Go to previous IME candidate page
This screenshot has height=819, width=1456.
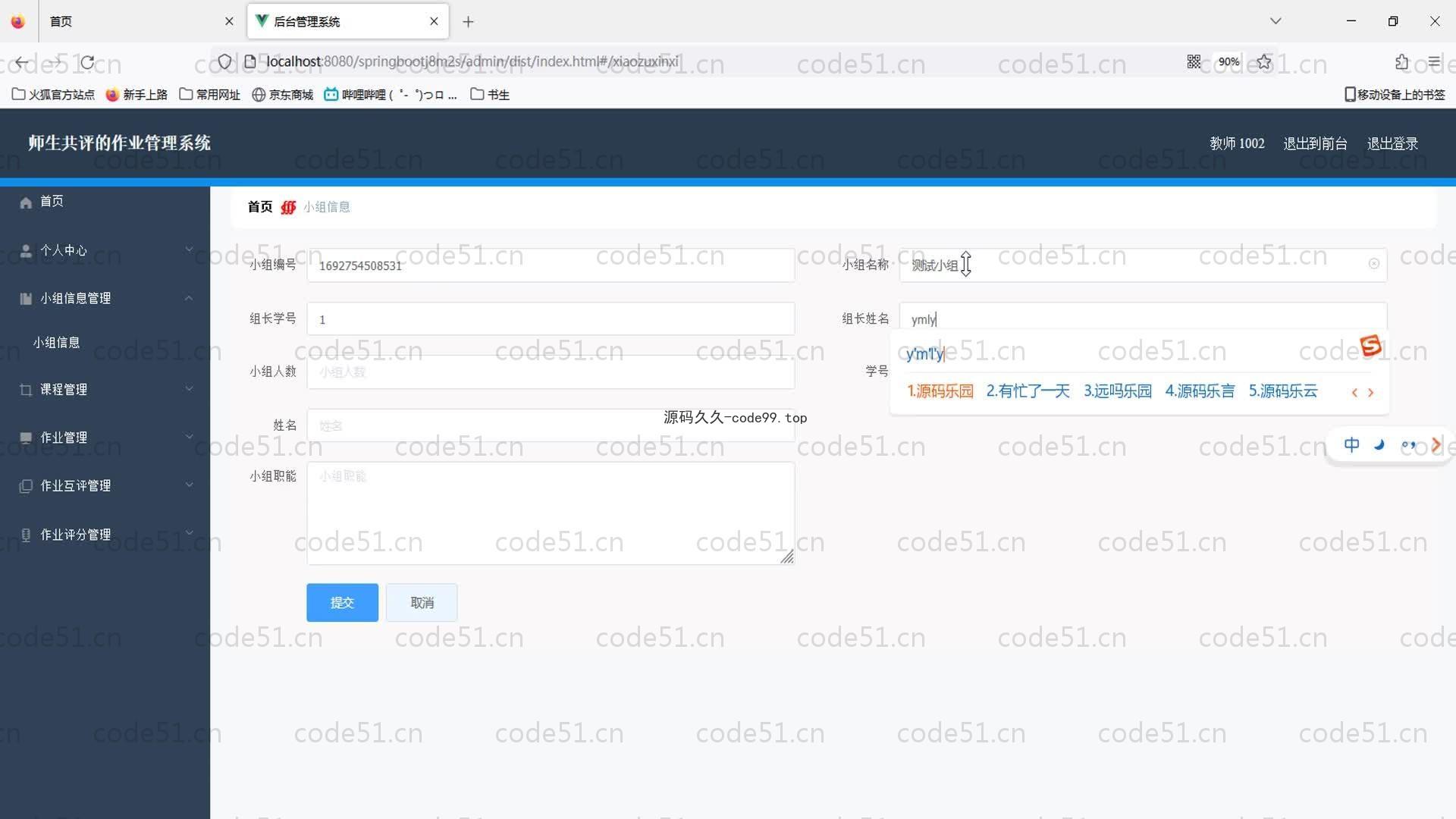pos(1354,393)
